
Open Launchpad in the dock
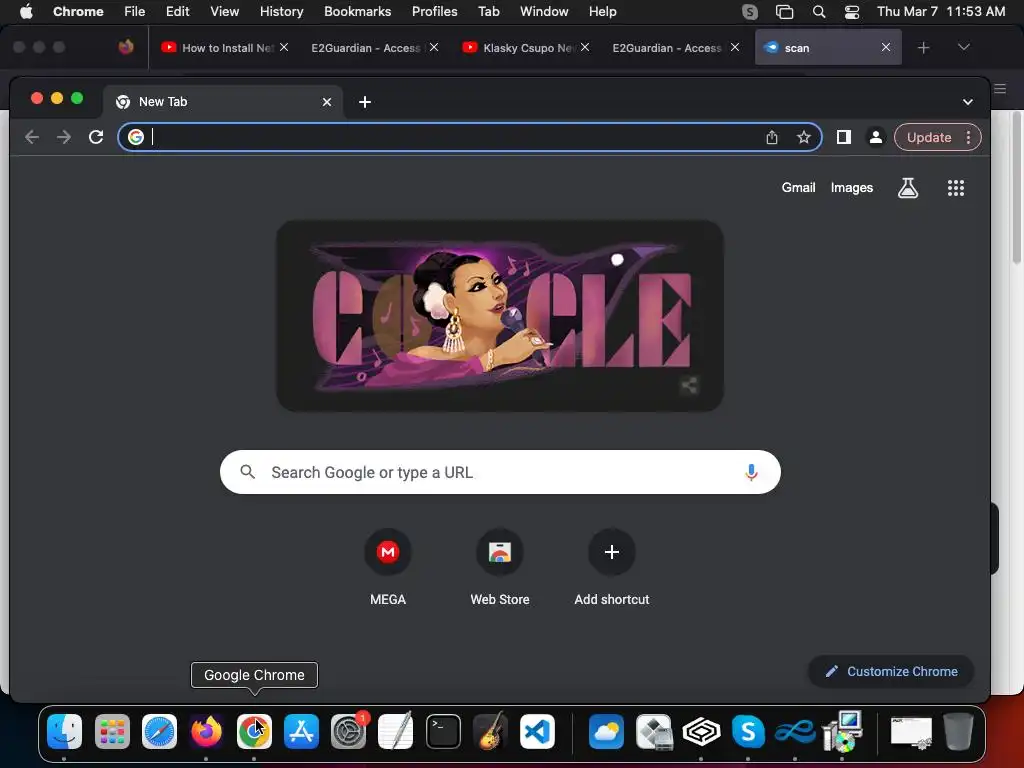click(112, 731)
